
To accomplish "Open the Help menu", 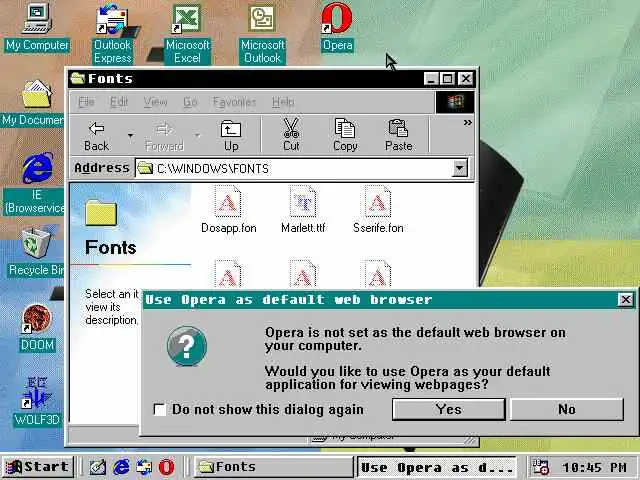I will coord(283,102).
